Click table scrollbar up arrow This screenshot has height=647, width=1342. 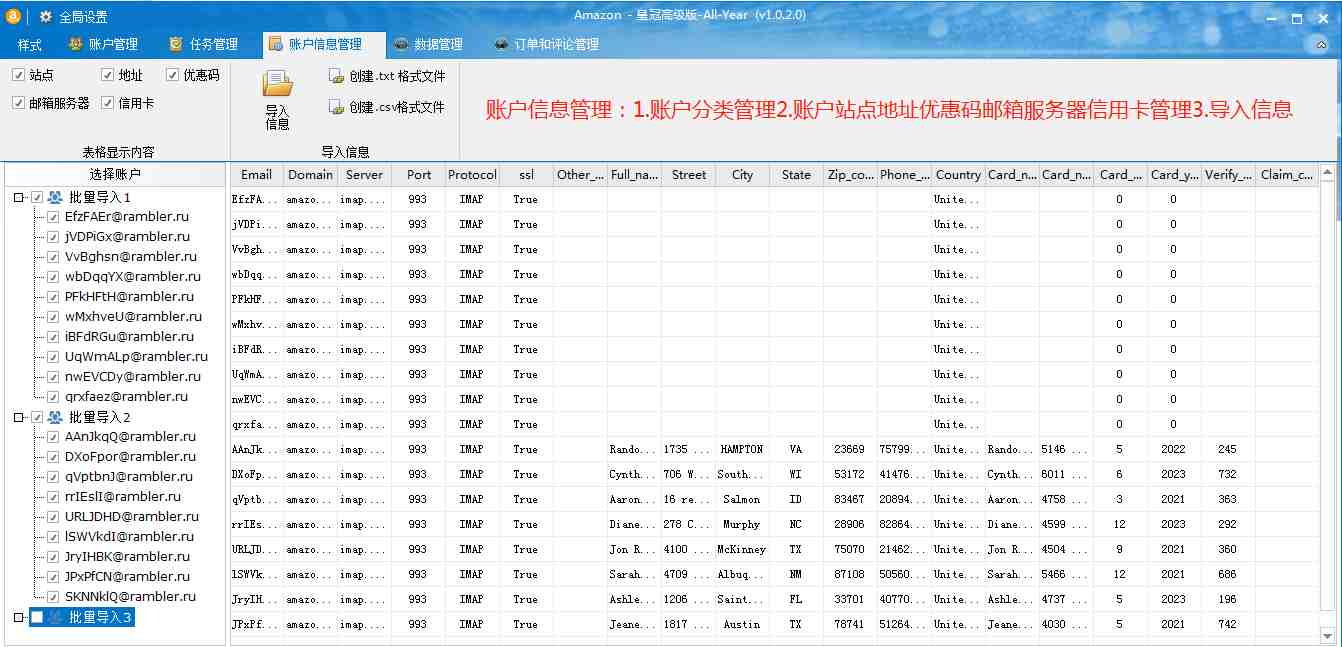pyautogui.click(x=1328, y=173)
